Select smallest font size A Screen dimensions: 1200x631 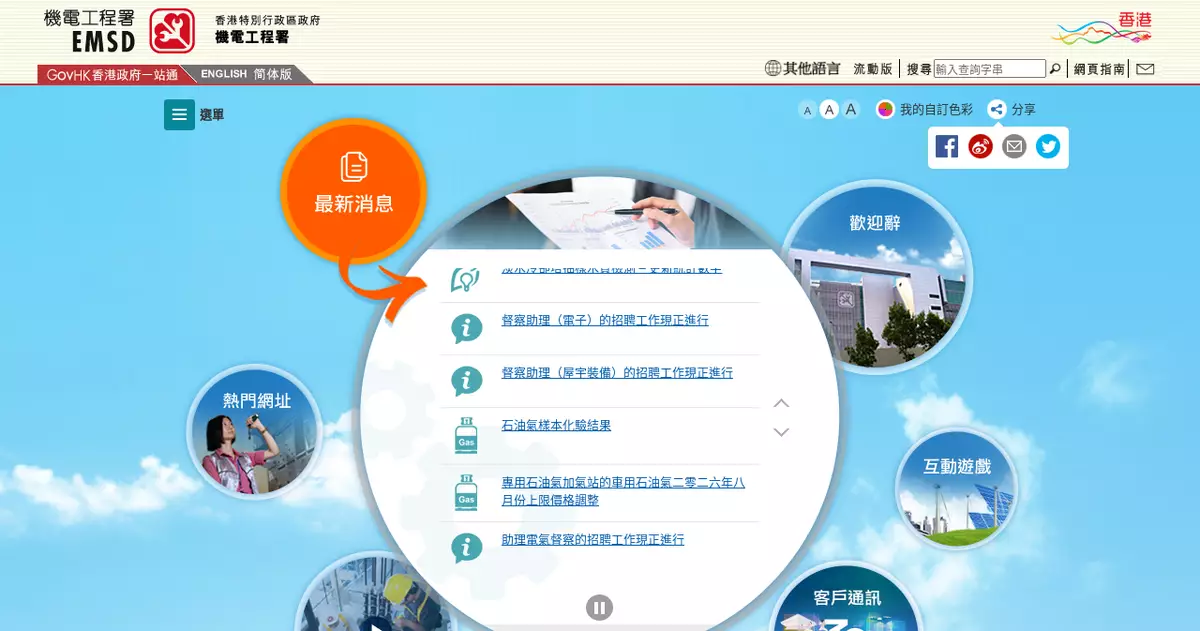(x=807, y=111)
